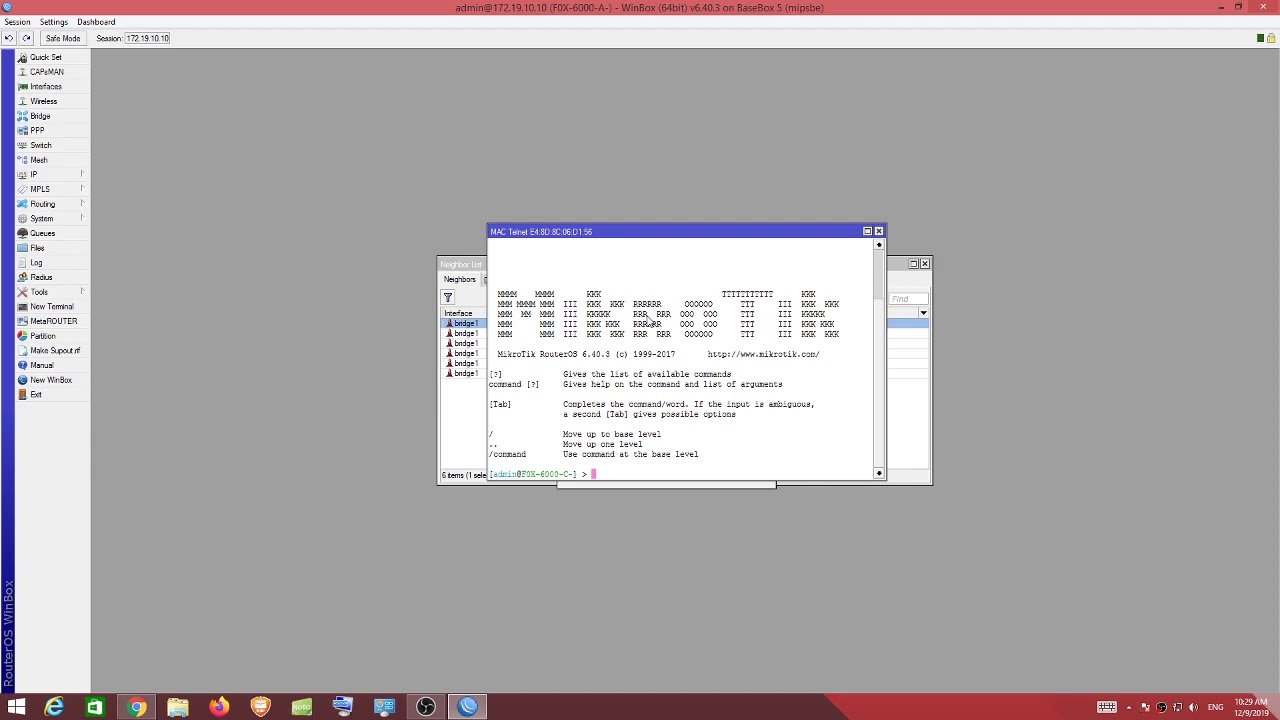Click the Session address field
Viewport: 1280px width, 720px height.
(148, 38)
